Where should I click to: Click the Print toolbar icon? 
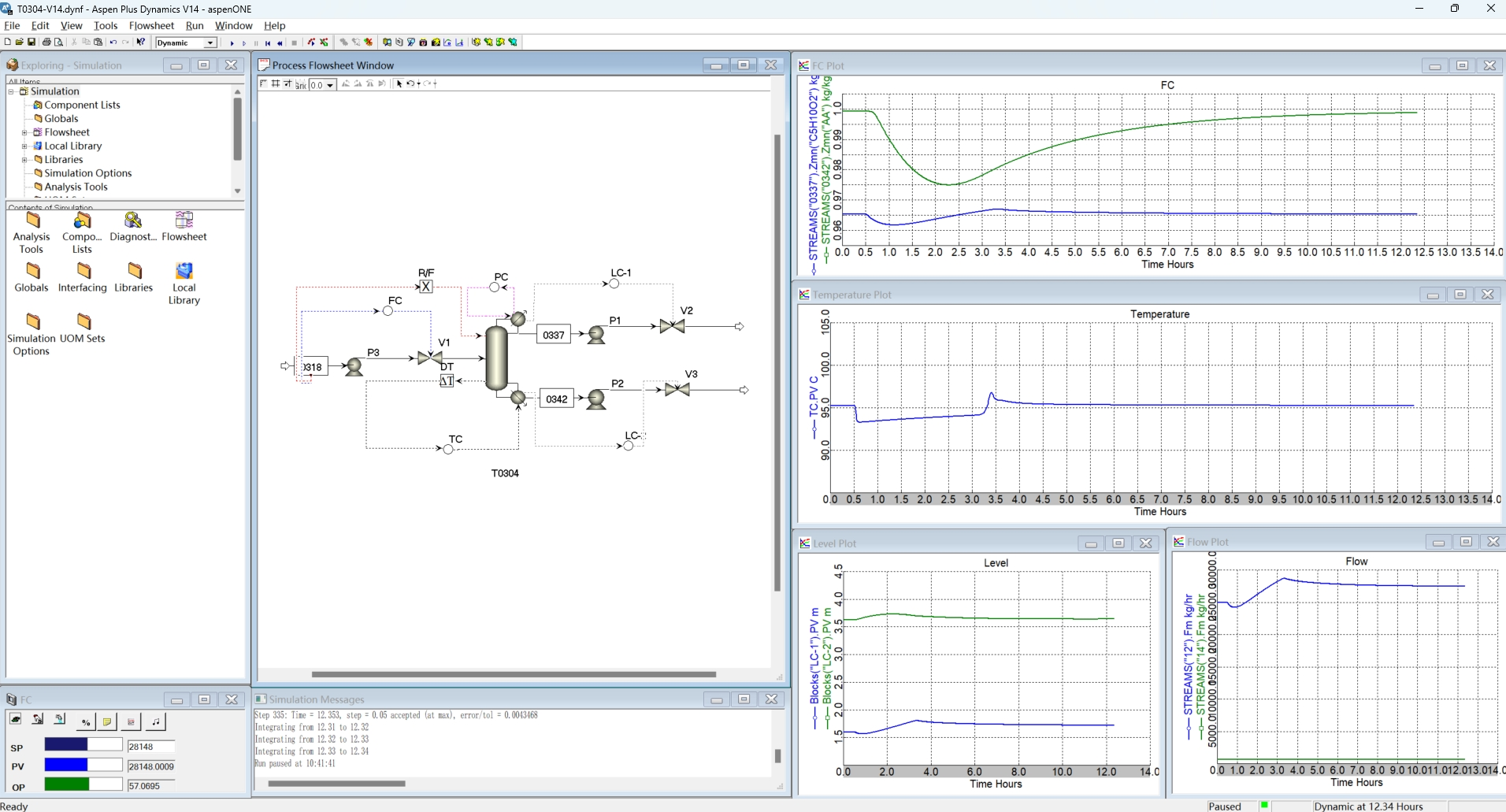46,43
